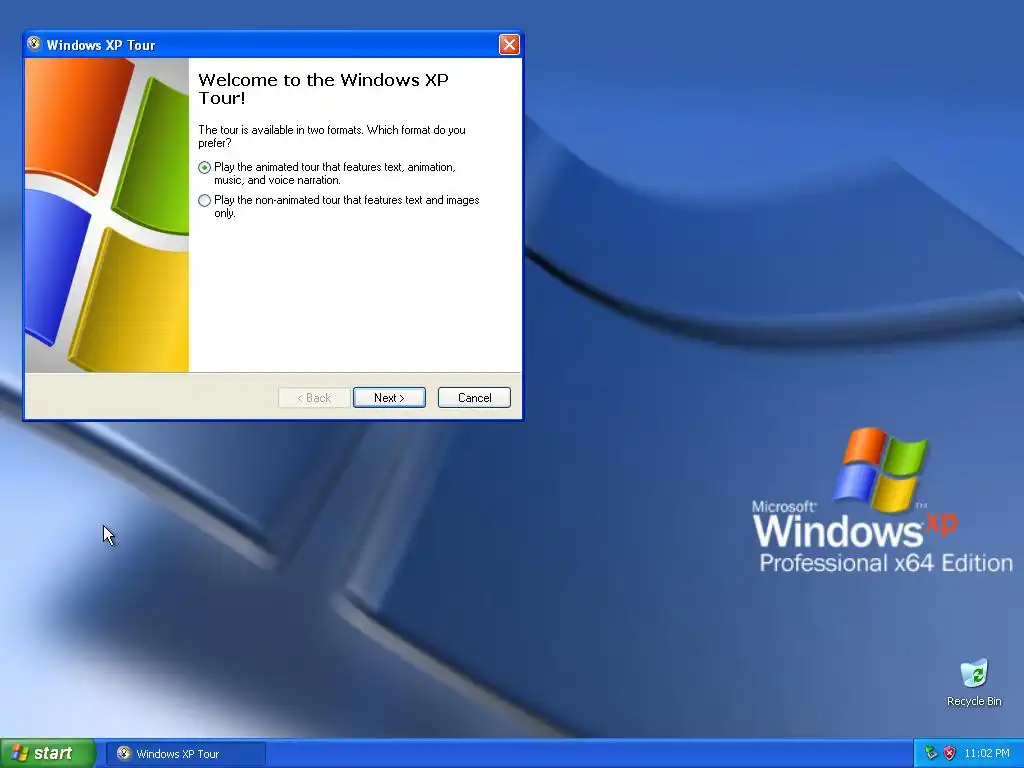Click the 'Welcome to the Windows XP Tour!' heading
The image size is (1024, 768).
(323, 89)
